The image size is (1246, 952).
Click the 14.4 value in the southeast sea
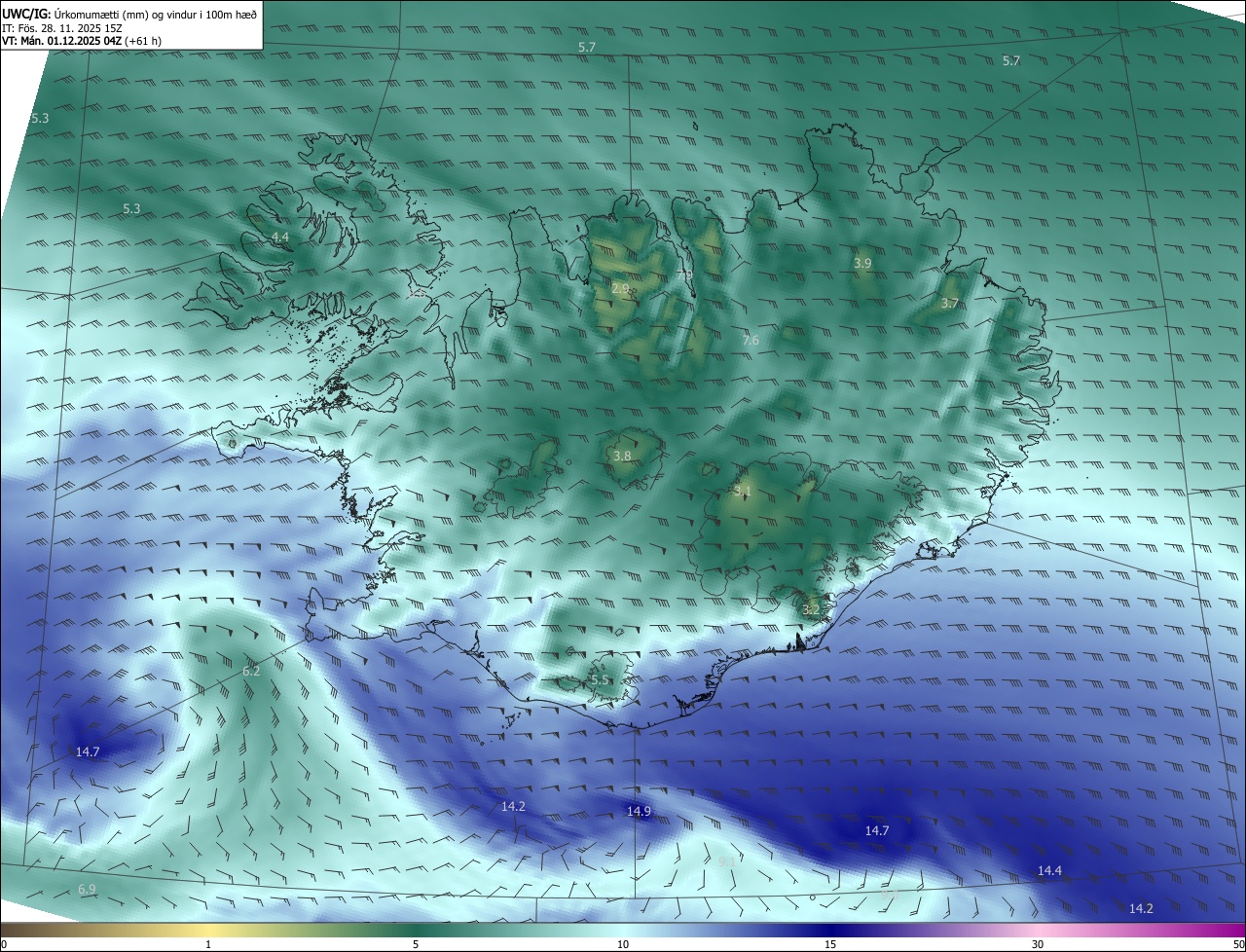1049,870
